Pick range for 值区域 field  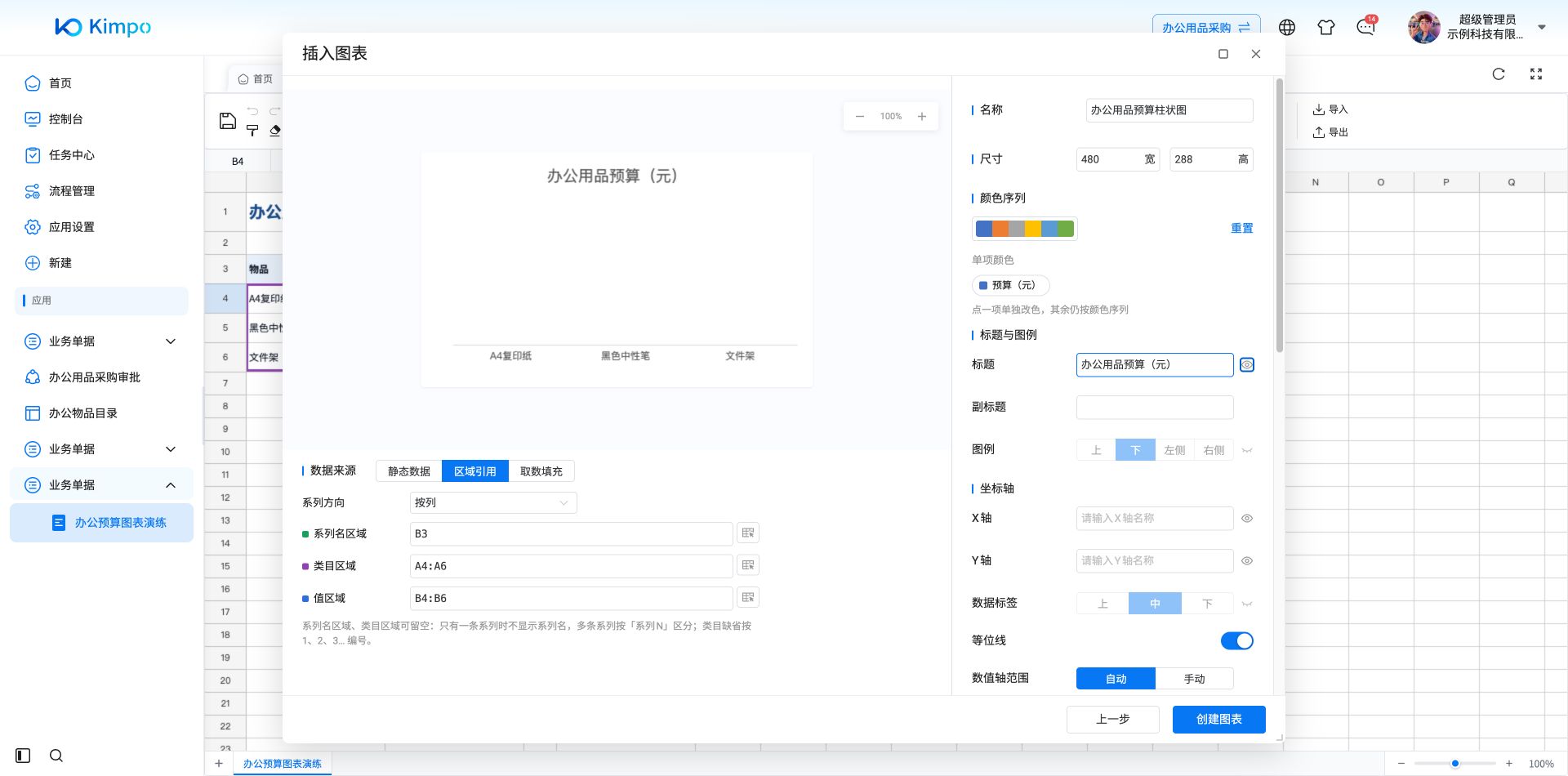(748, 598)
